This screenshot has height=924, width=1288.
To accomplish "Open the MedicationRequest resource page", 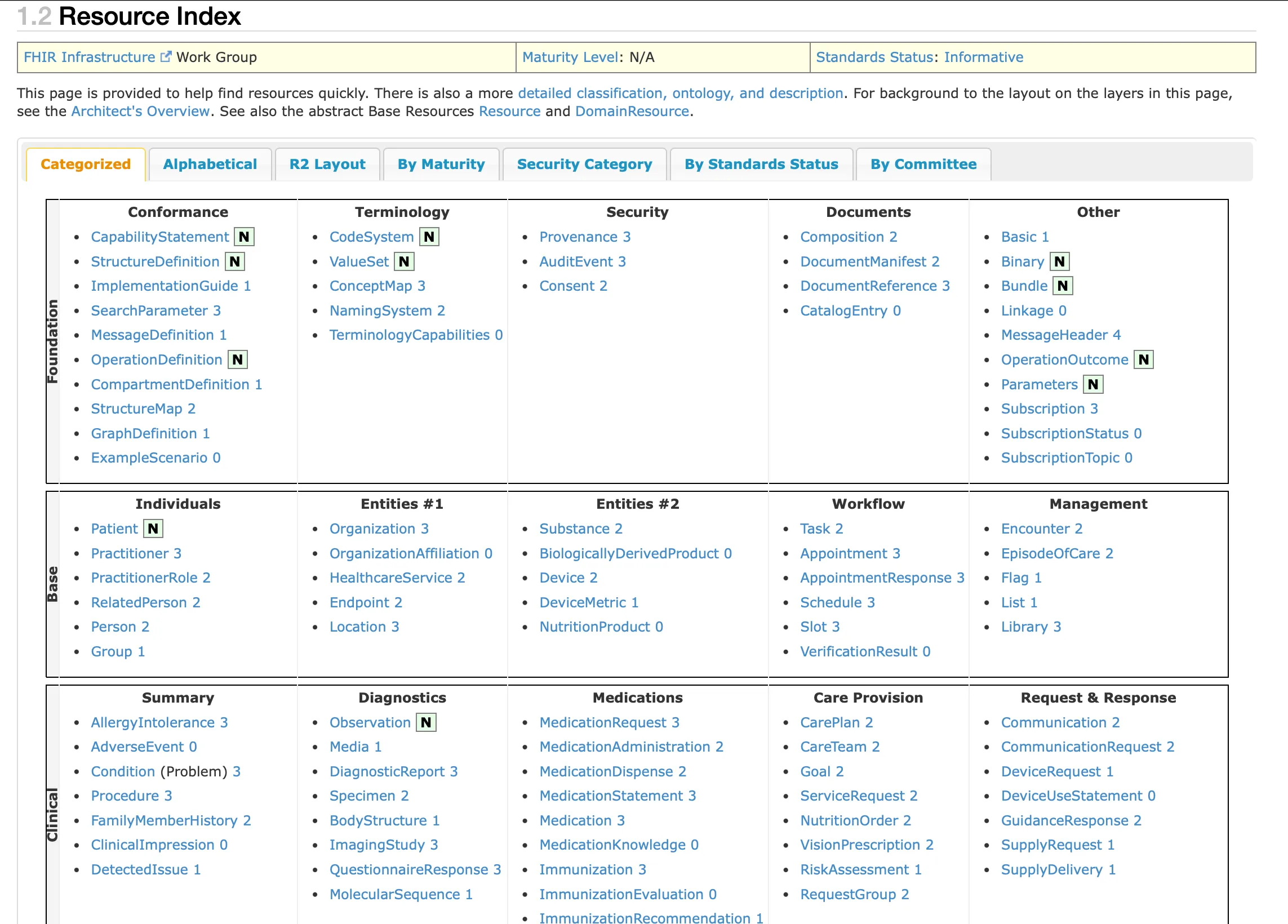I will pos(602,722).
